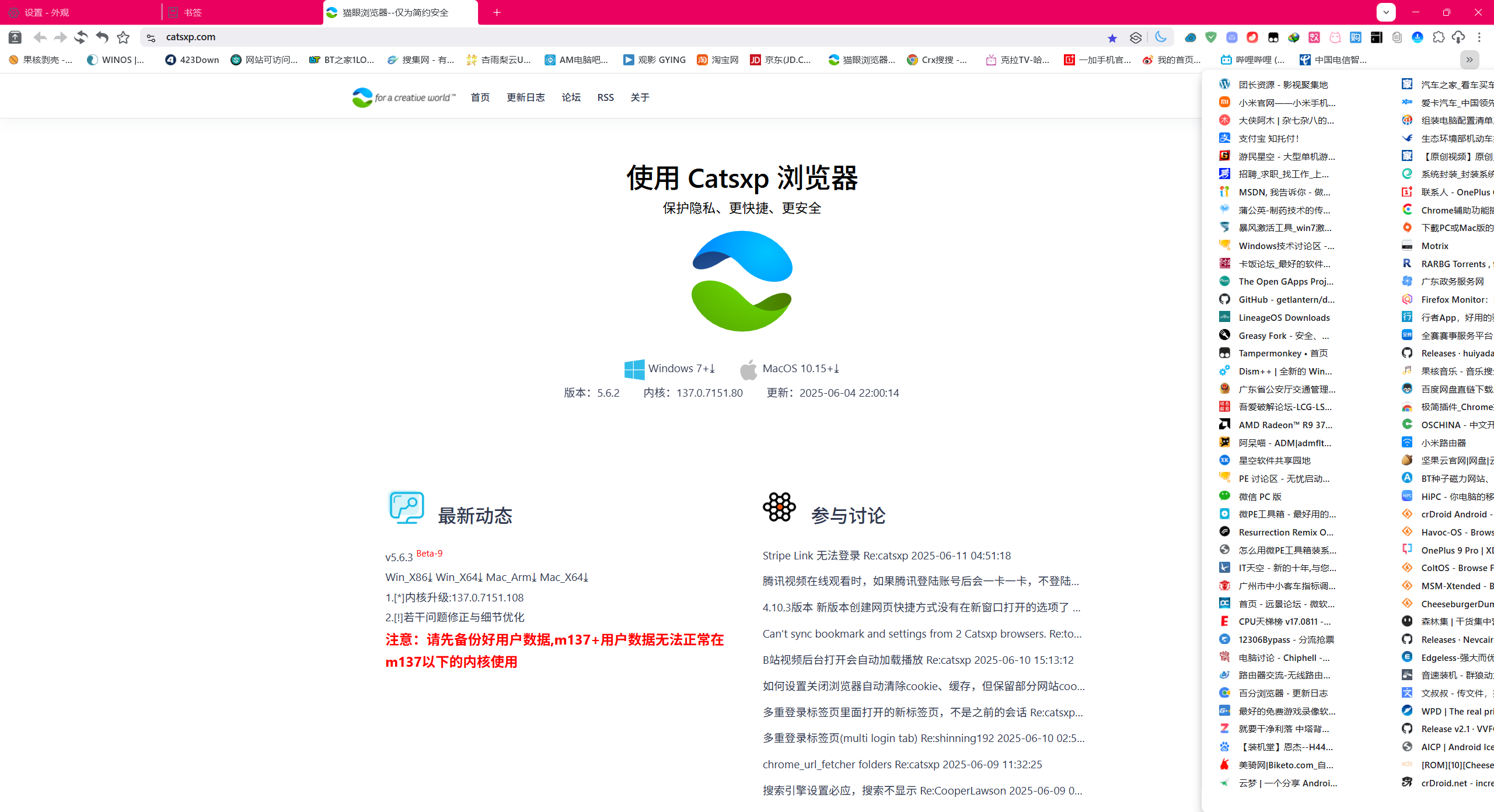The width and height of the screenshot is (1494, 812).
Task: Open 更新日志 in the site navigation
Action: click(x=526, y=97)
